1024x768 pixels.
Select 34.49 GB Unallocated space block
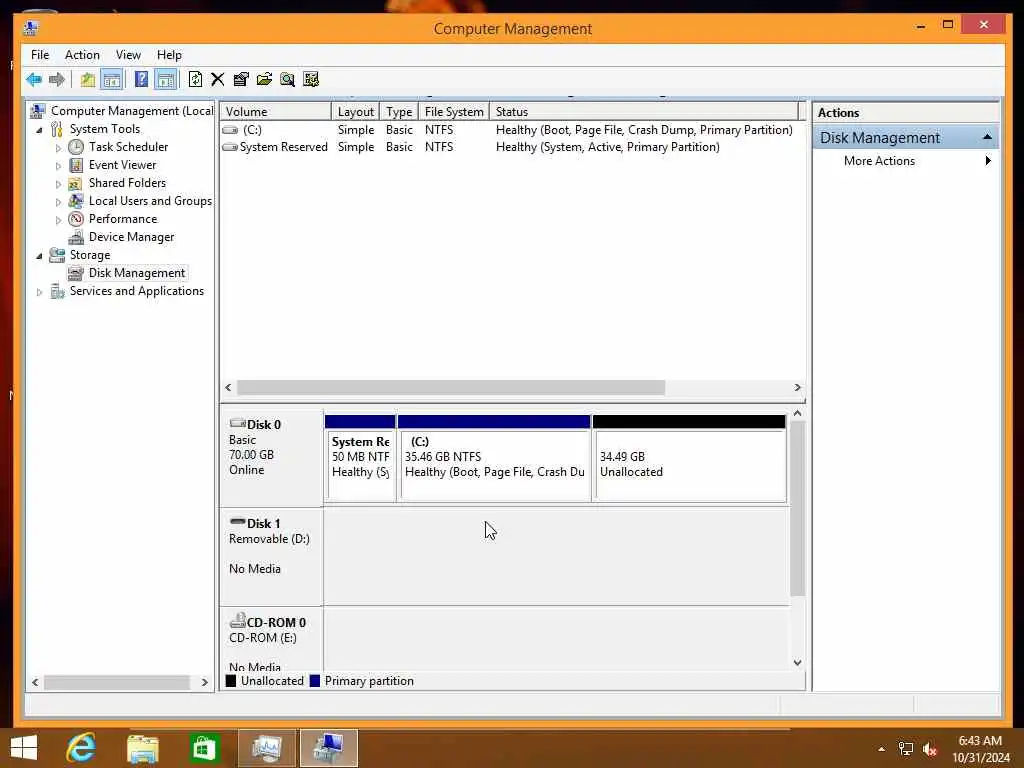(x=689, y=459)
